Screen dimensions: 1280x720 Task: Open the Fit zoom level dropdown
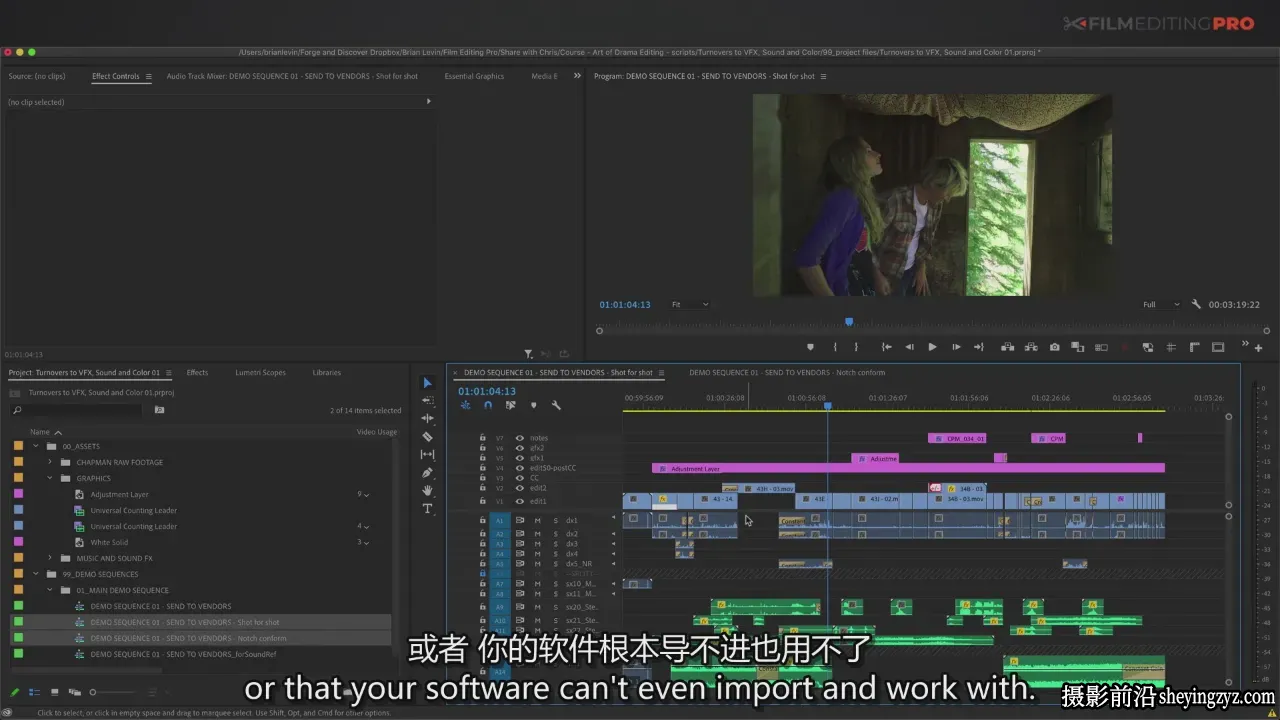click(690, 304)
